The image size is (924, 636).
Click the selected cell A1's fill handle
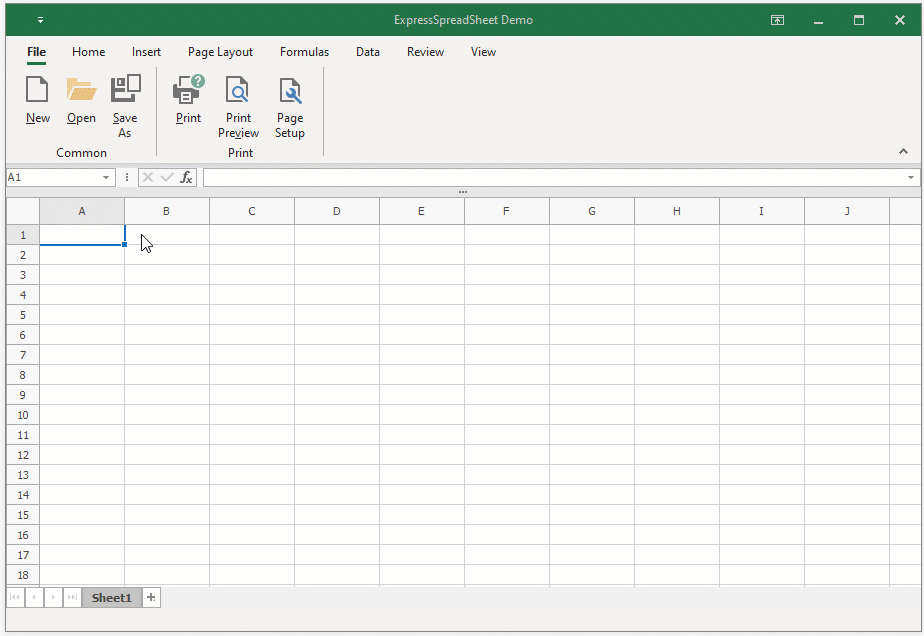click(x=124, y=244)
